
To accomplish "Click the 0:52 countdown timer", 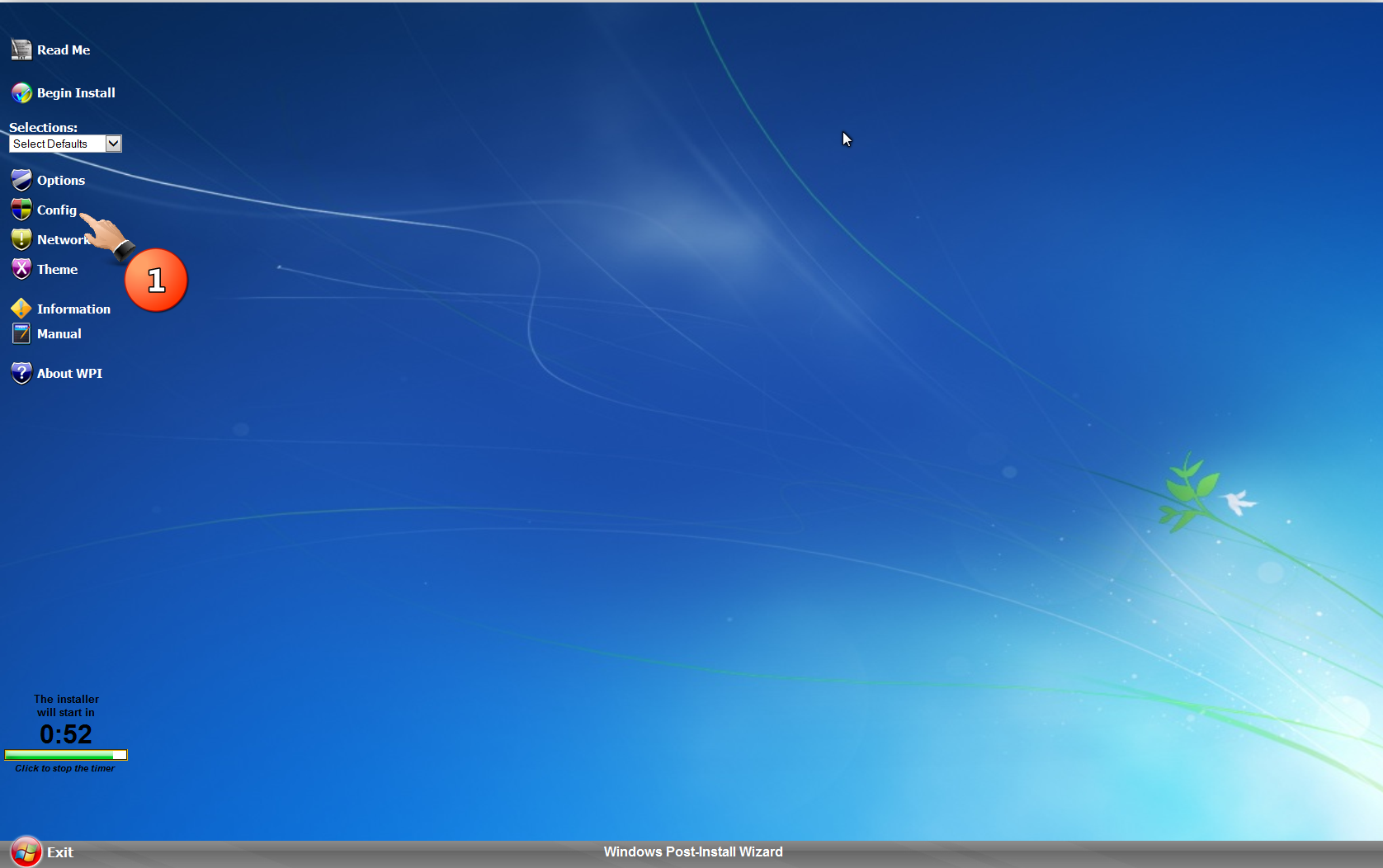I will pos(66,734).
